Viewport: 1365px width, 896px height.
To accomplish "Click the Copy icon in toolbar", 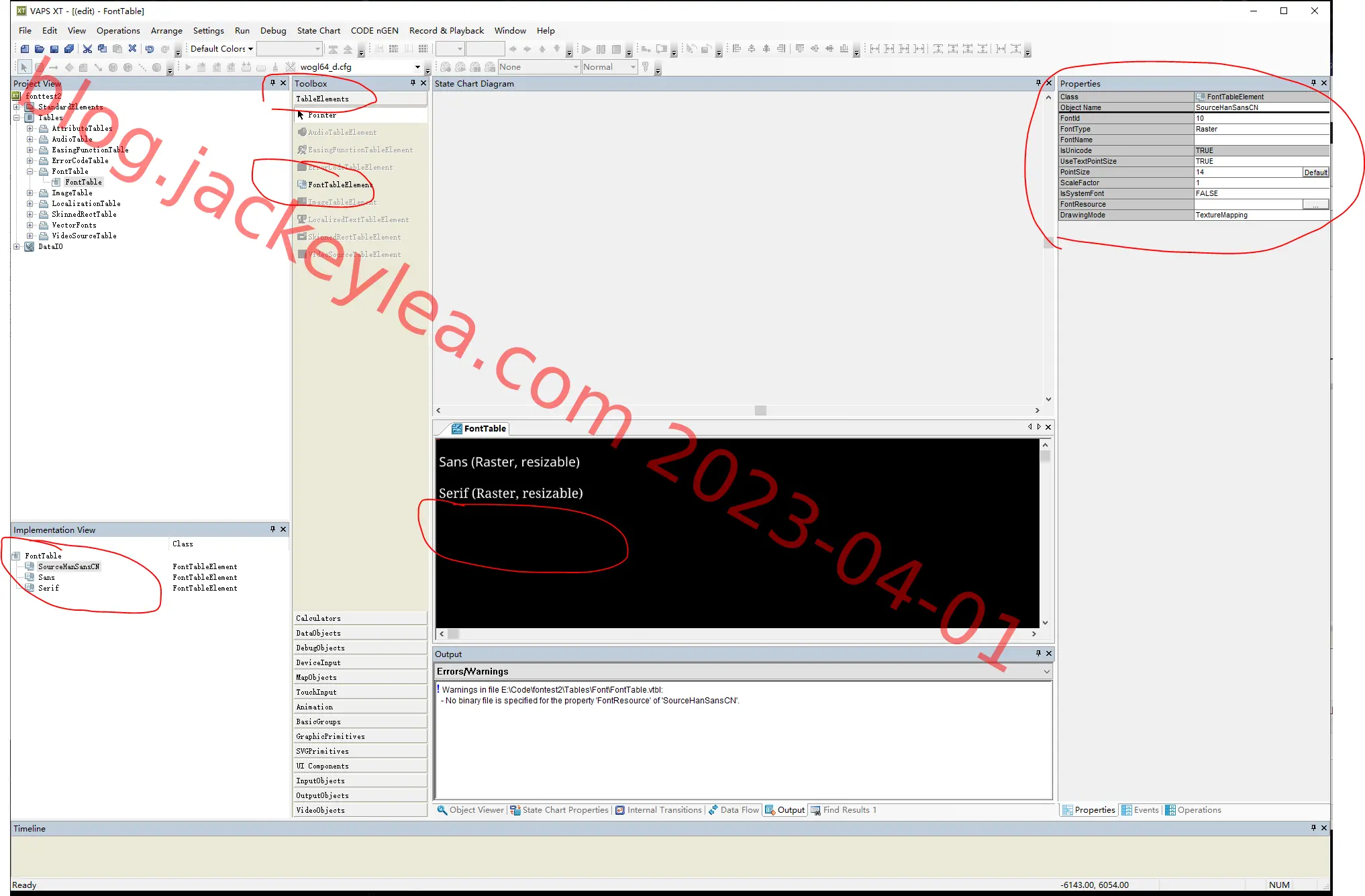I will click(102, 49).
